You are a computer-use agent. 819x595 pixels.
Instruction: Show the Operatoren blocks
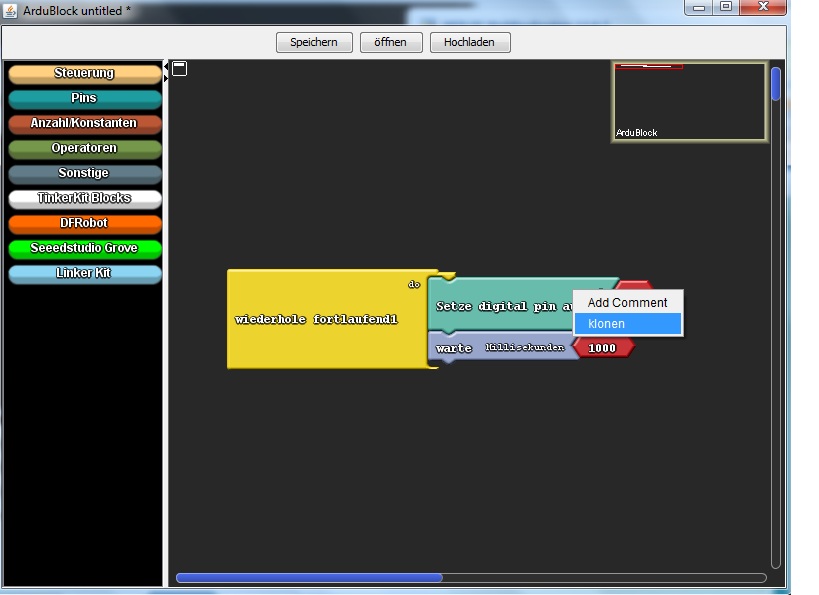(84, 148)
